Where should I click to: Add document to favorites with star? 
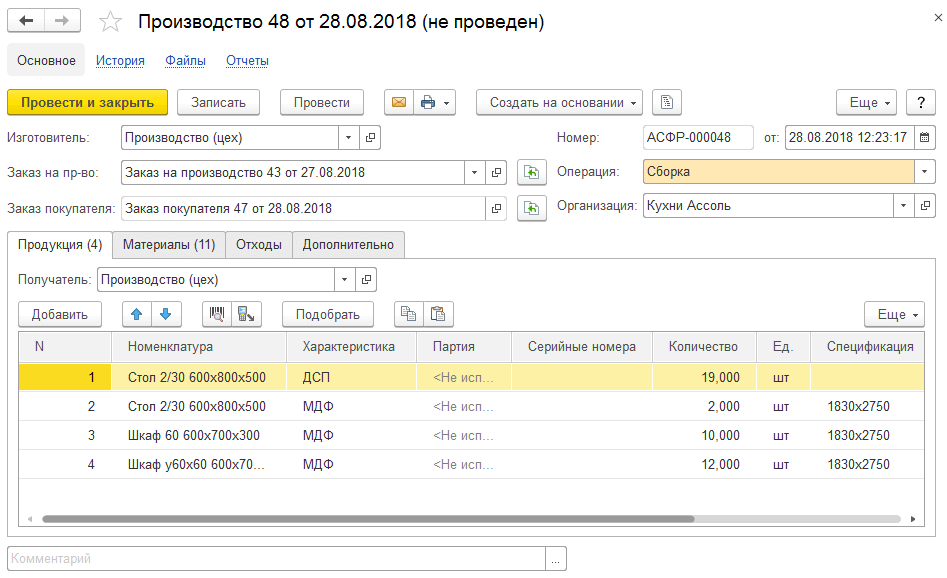[110, 22]
